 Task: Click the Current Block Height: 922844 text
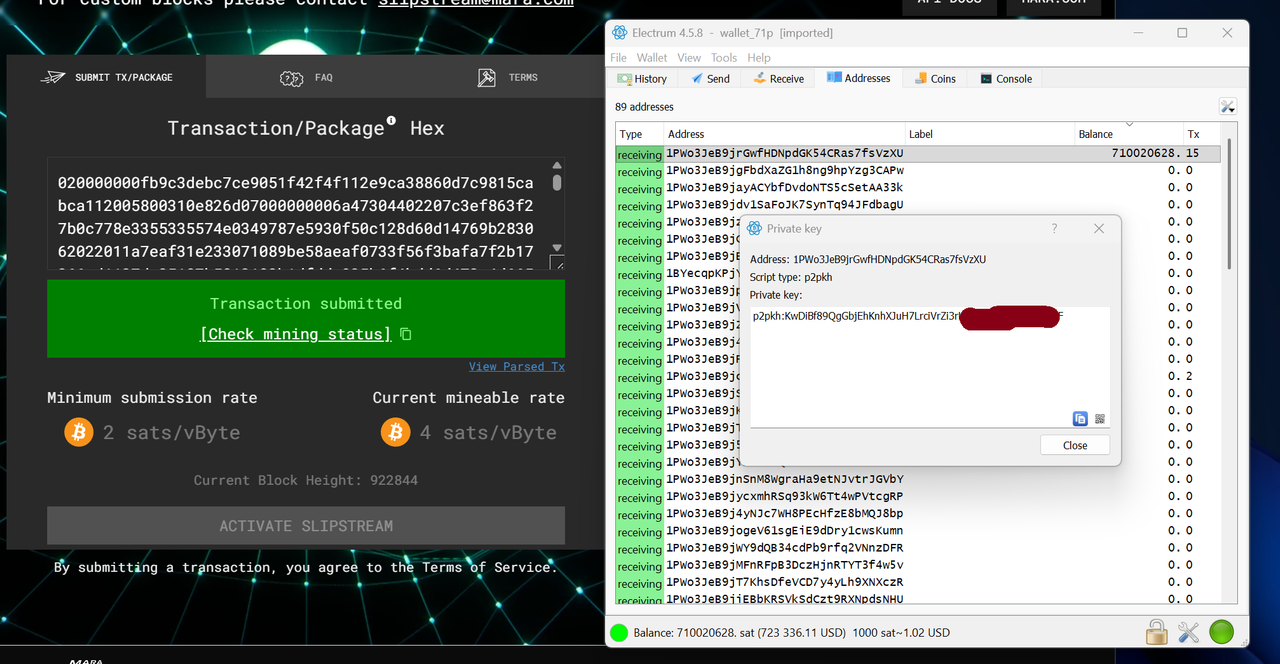pos(306,481)
